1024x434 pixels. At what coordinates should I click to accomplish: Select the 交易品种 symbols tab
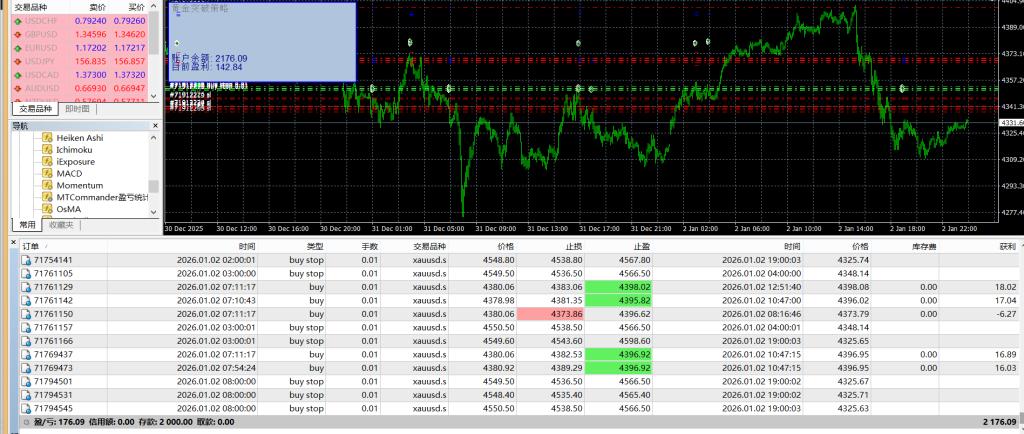click(x=33, y=109)
